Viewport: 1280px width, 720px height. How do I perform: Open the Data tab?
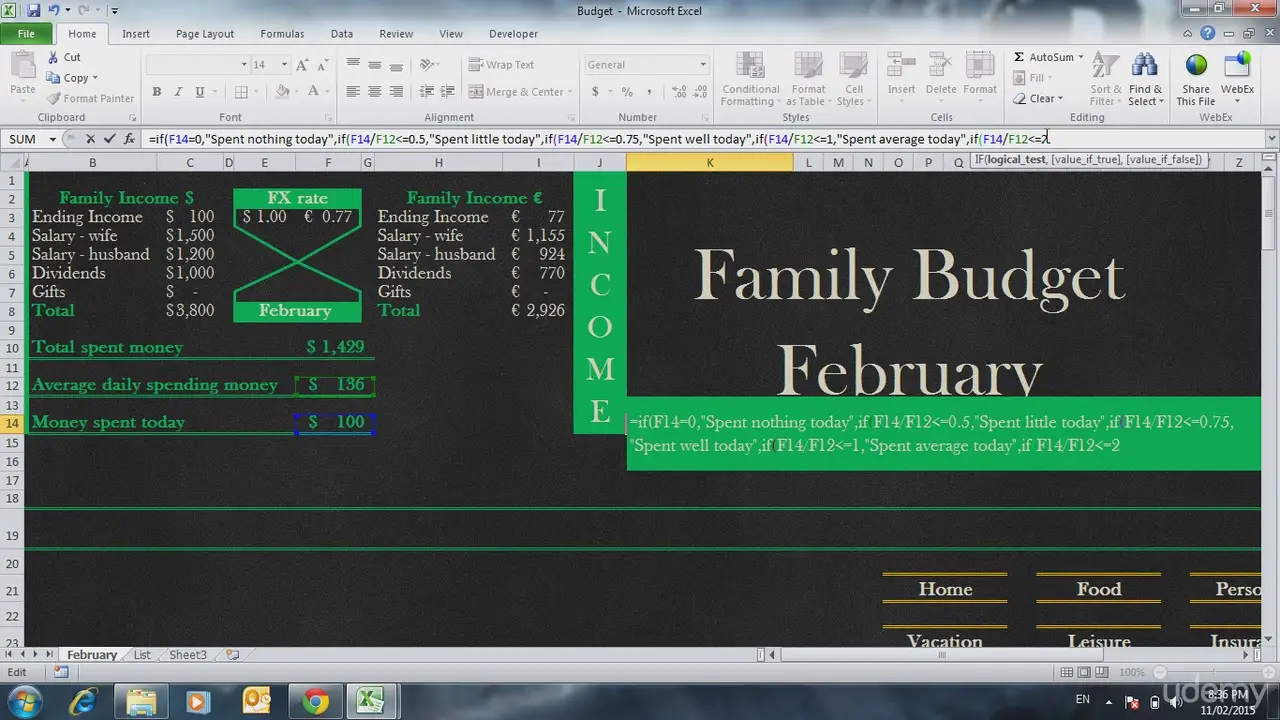pyautogui.click(x=342, y=34)
